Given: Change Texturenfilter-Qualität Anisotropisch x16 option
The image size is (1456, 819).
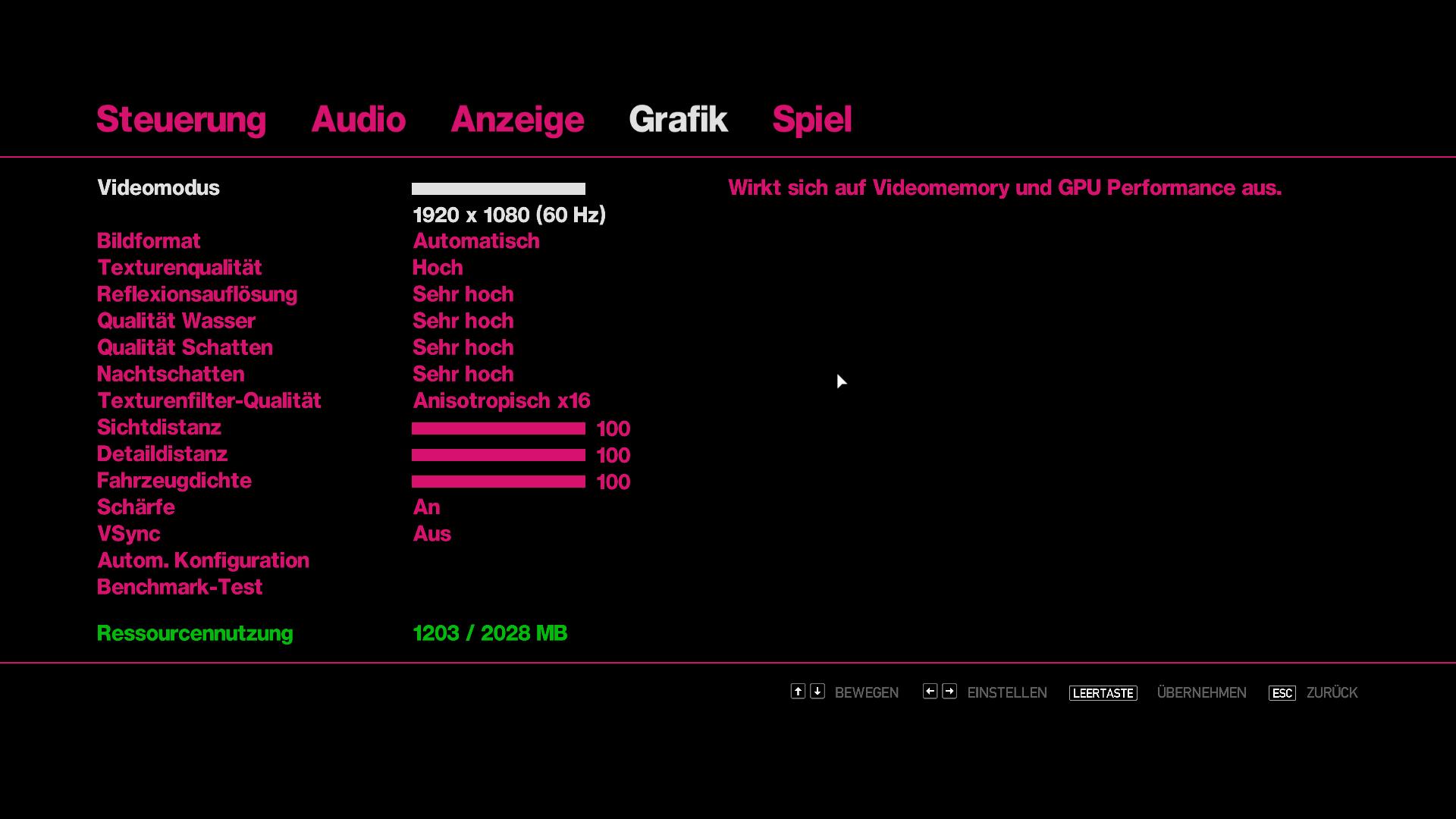Looking at the screenshot, I should click(x=501, y=400).
